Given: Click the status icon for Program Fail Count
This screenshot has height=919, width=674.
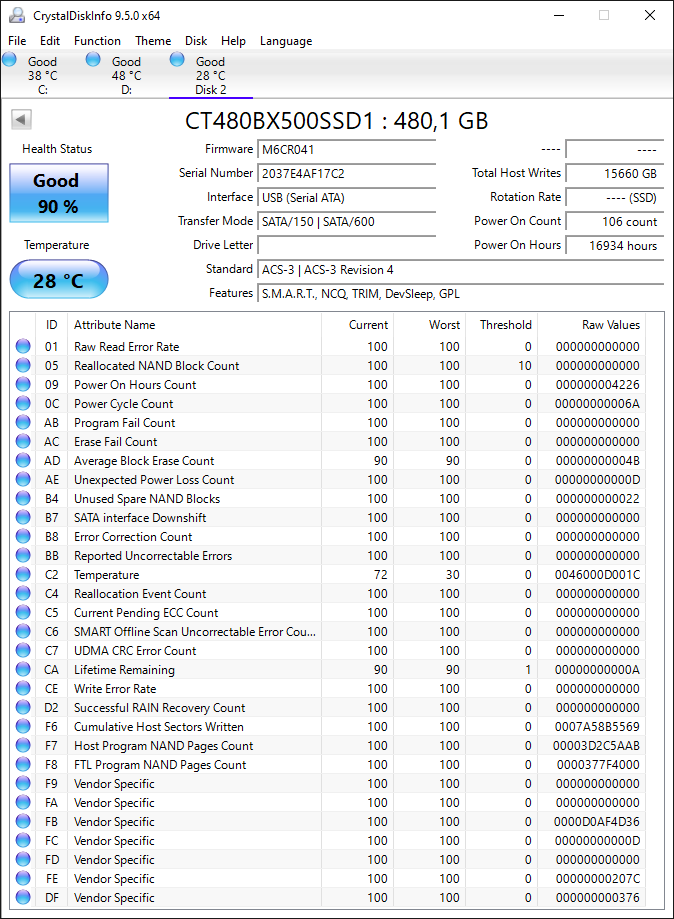Looking at the screenshot, I should point(23,423).
